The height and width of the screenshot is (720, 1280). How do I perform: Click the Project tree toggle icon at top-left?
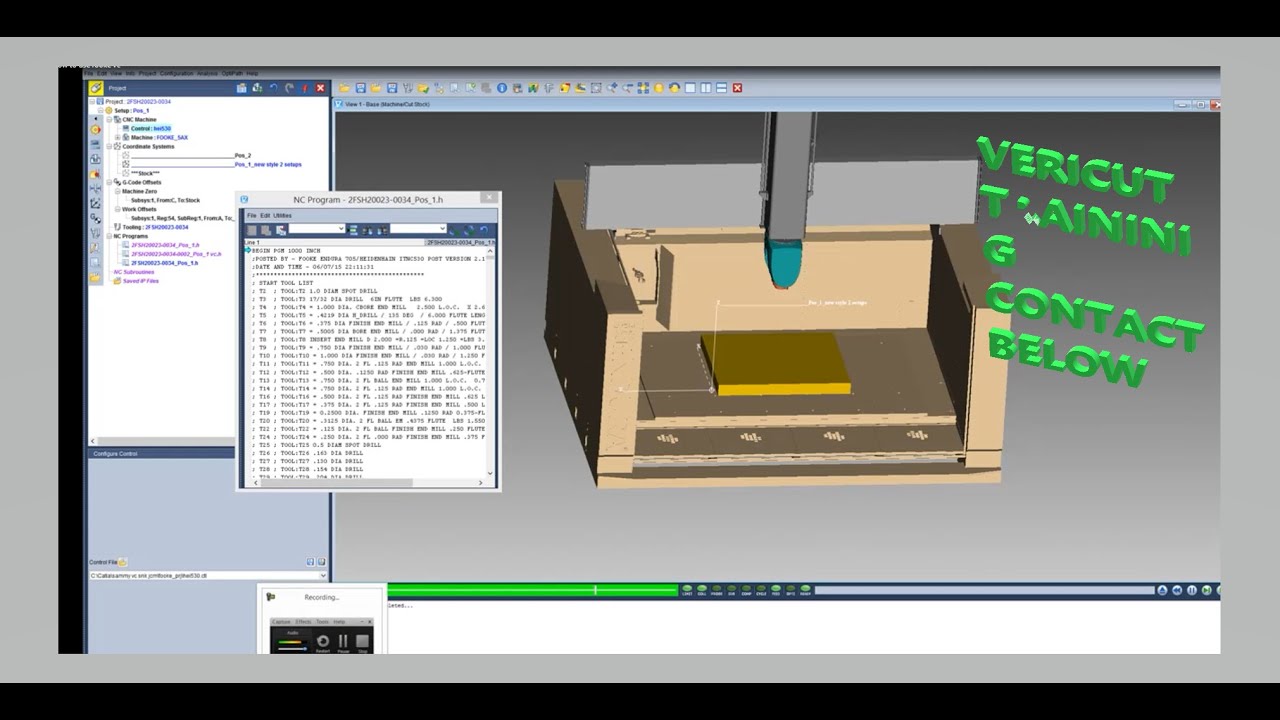(95, 88)
